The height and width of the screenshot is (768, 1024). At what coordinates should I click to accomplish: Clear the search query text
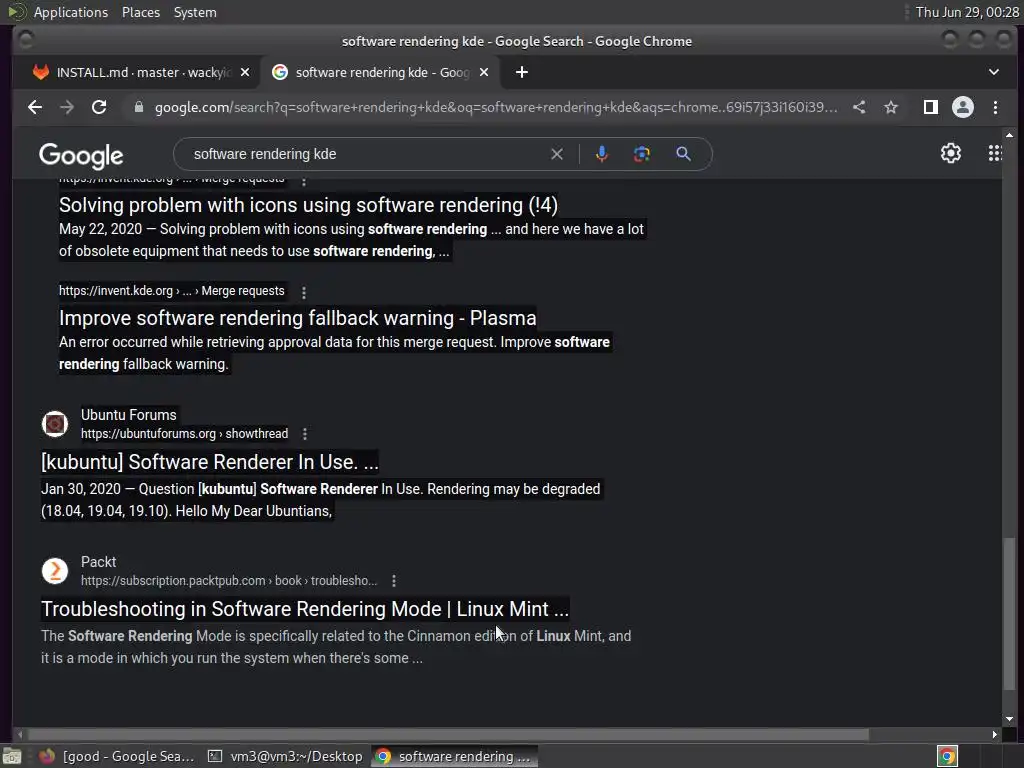click(x=556, y=154)
